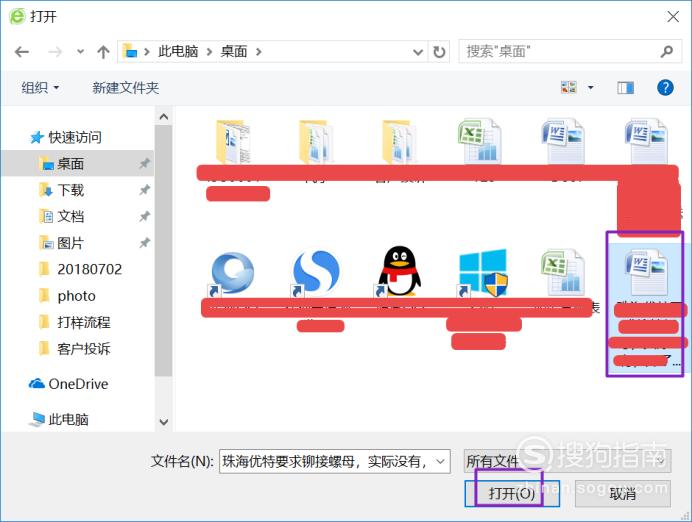Select the top-right Word document

tap(646, 142)
